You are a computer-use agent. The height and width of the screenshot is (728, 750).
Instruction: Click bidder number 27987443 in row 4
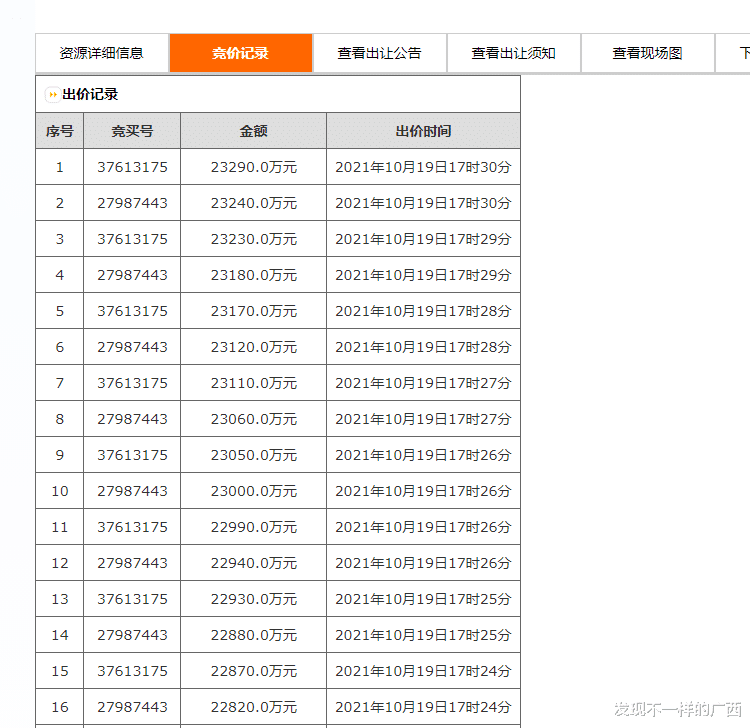click(132, 275)
